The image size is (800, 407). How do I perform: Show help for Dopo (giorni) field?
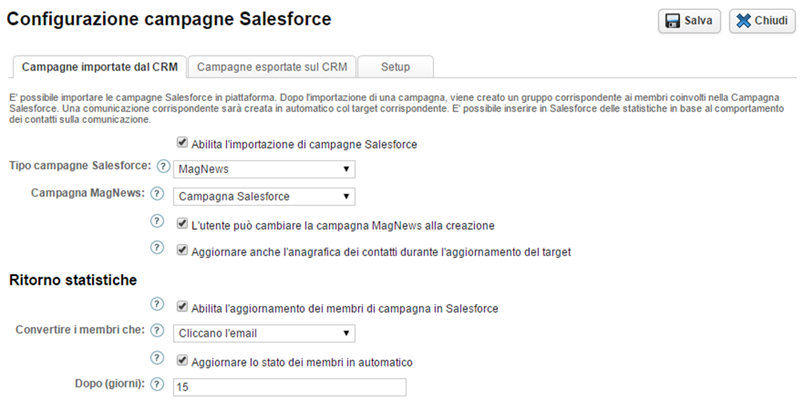[158, 384]
